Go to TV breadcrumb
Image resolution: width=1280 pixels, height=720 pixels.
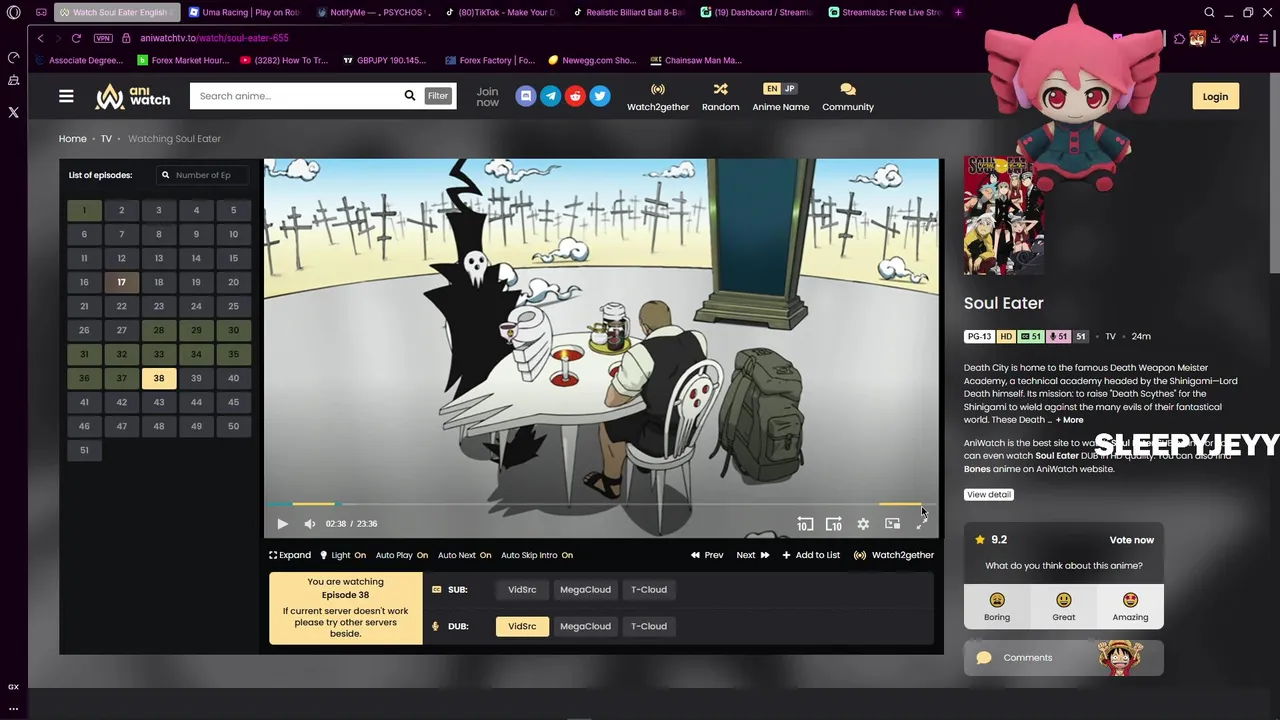[x=106, y=139]
